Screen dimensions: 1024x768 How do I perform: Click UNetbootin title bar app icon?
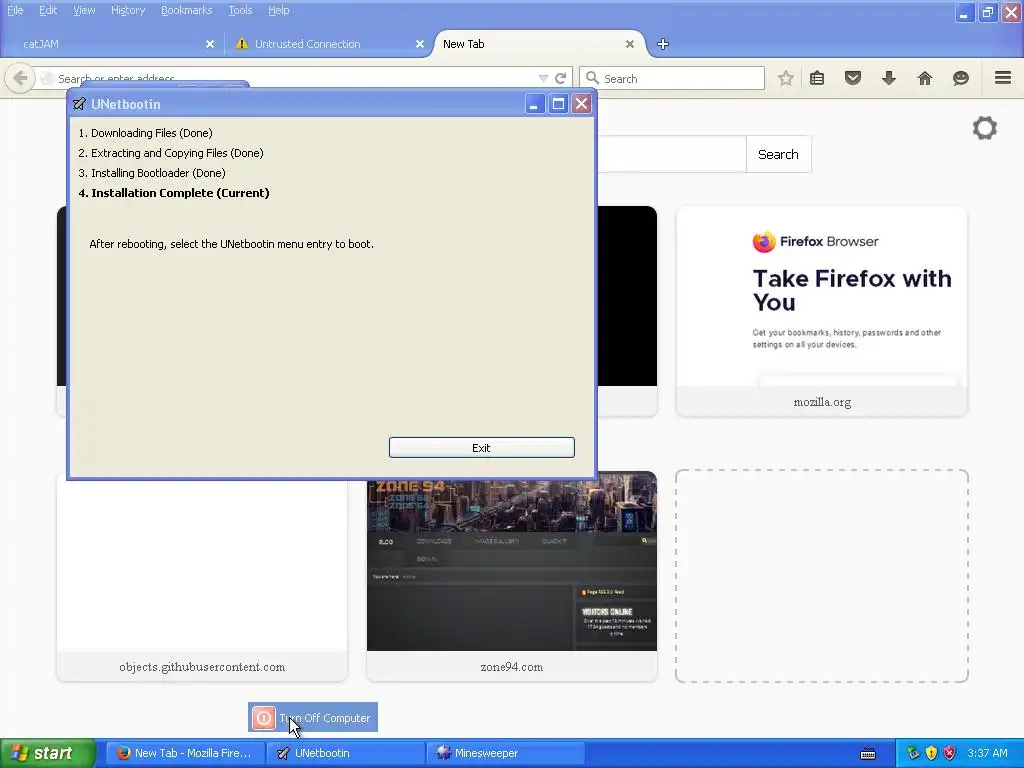[x=79, y=104]
